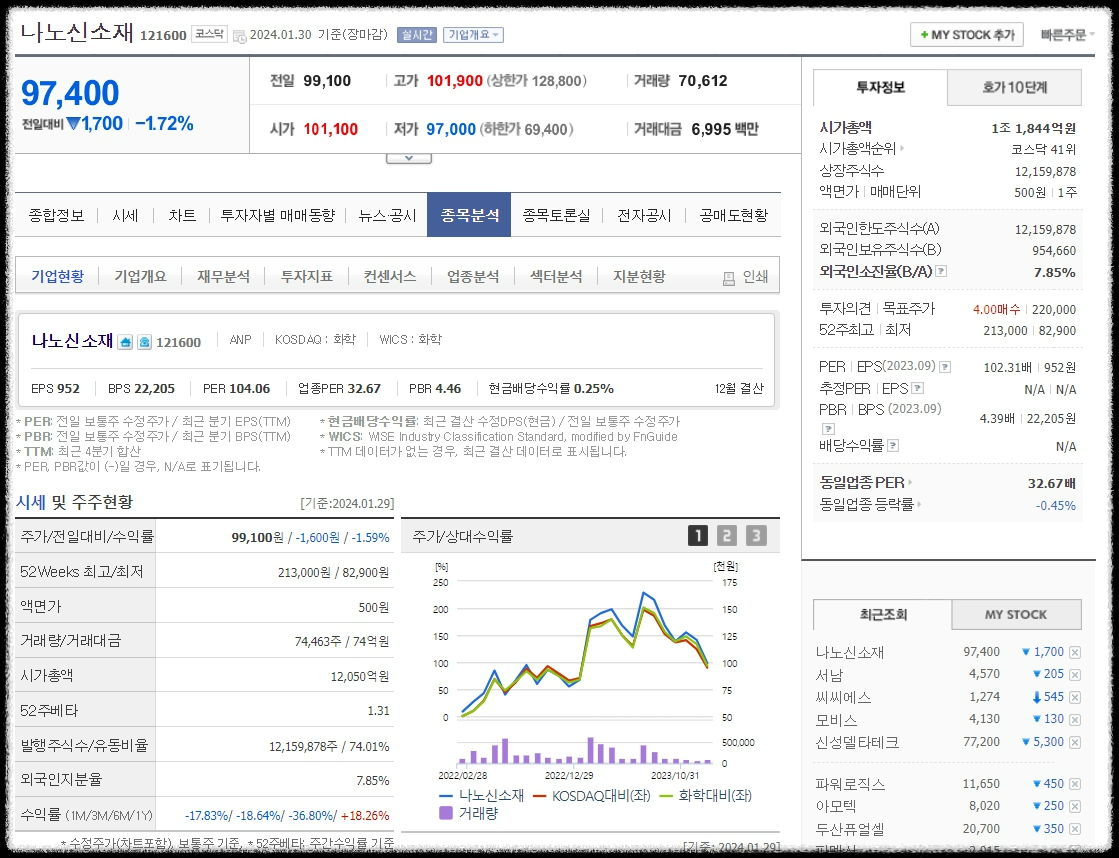Click the 52주베타 value 1.31
Image resolution: width=1119 pixels, height=858 pixels.
[x=378, y=710]
